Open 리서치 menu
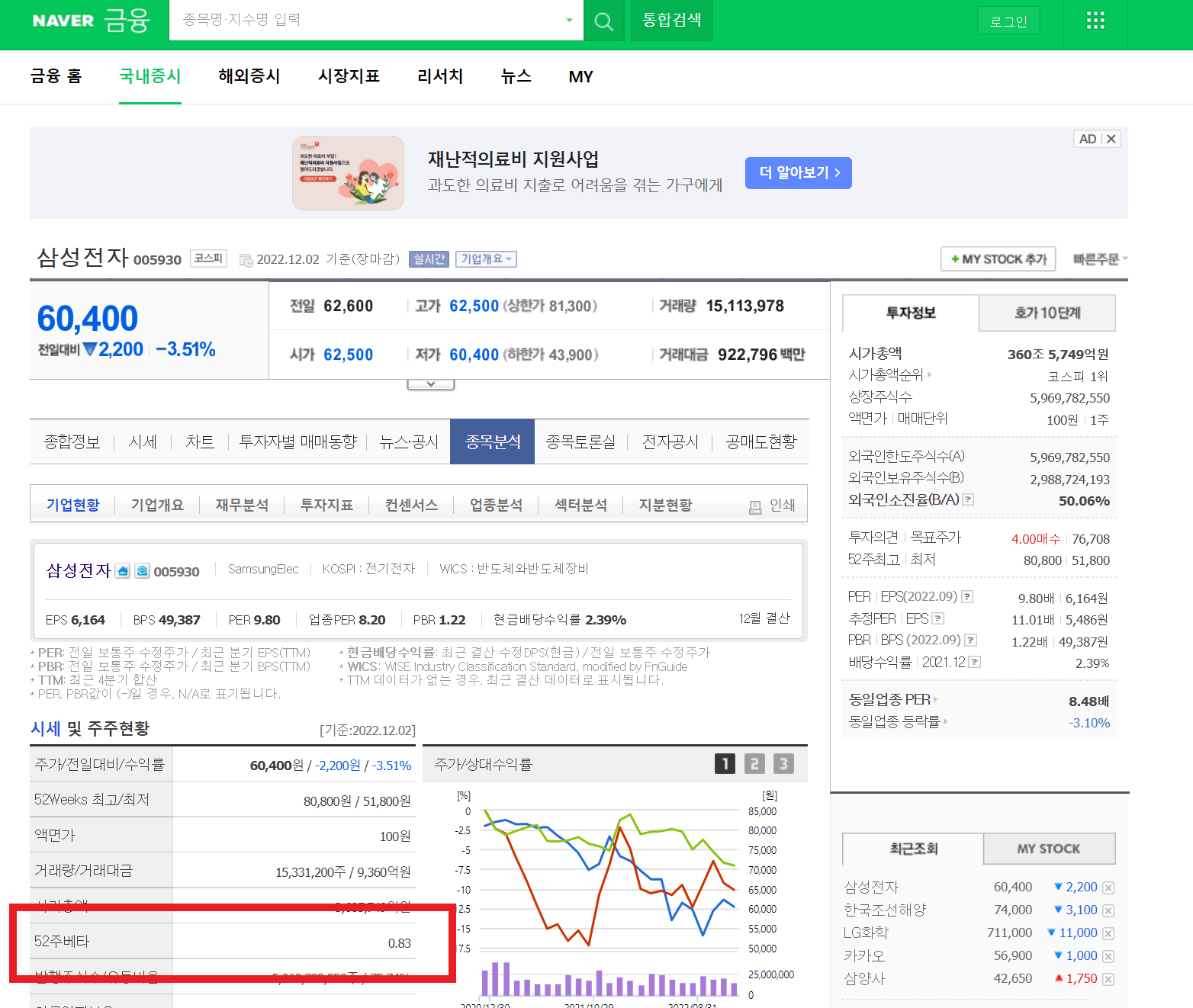This screenshot has height=1008, width=1193. click(440, 76)
